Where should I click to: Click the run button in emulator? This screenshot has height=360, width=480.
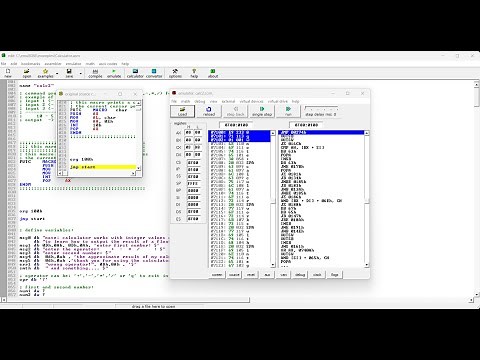[288, 111]
